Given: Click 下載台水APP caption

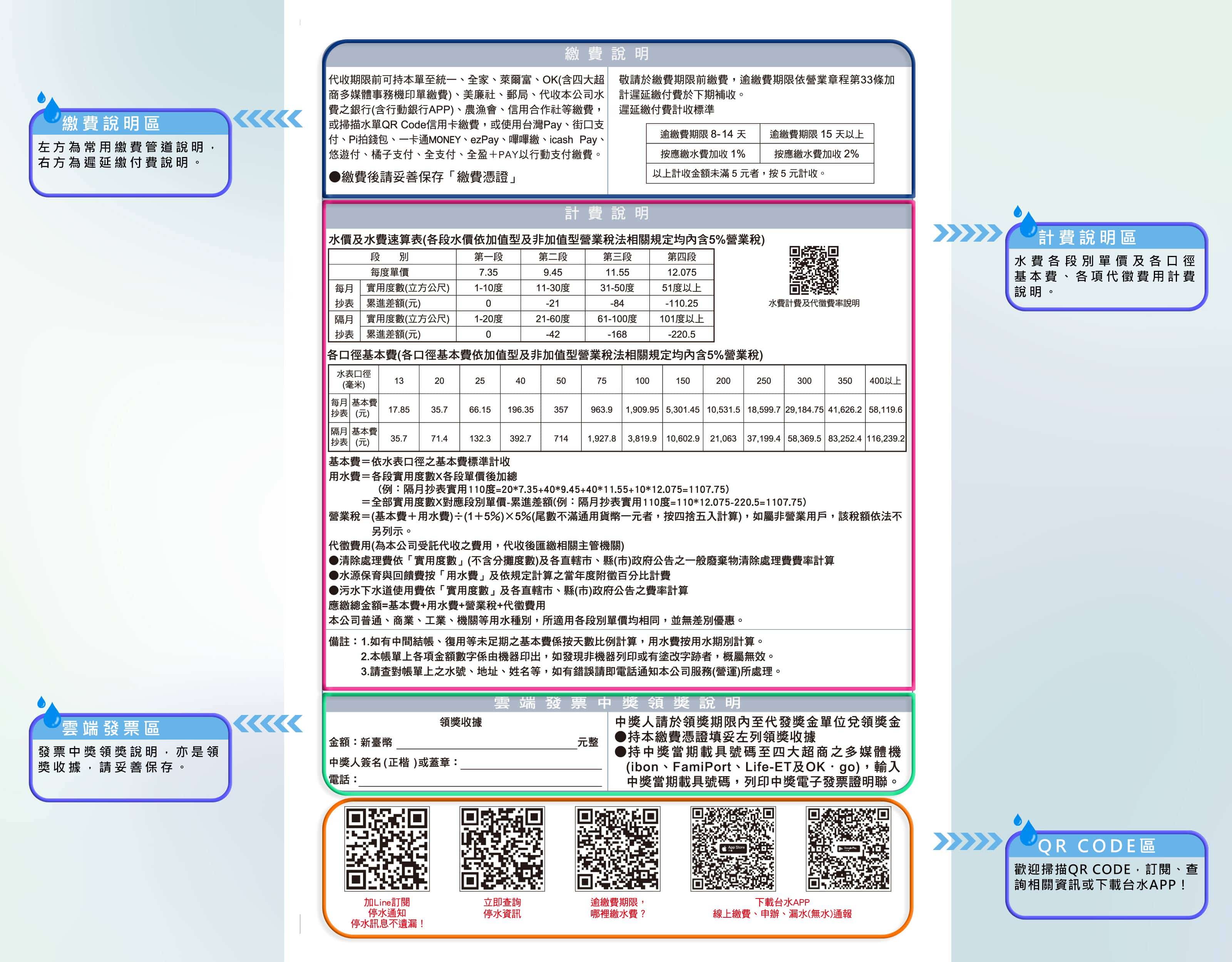Looking at the screenshot, I should pos(782,902).
